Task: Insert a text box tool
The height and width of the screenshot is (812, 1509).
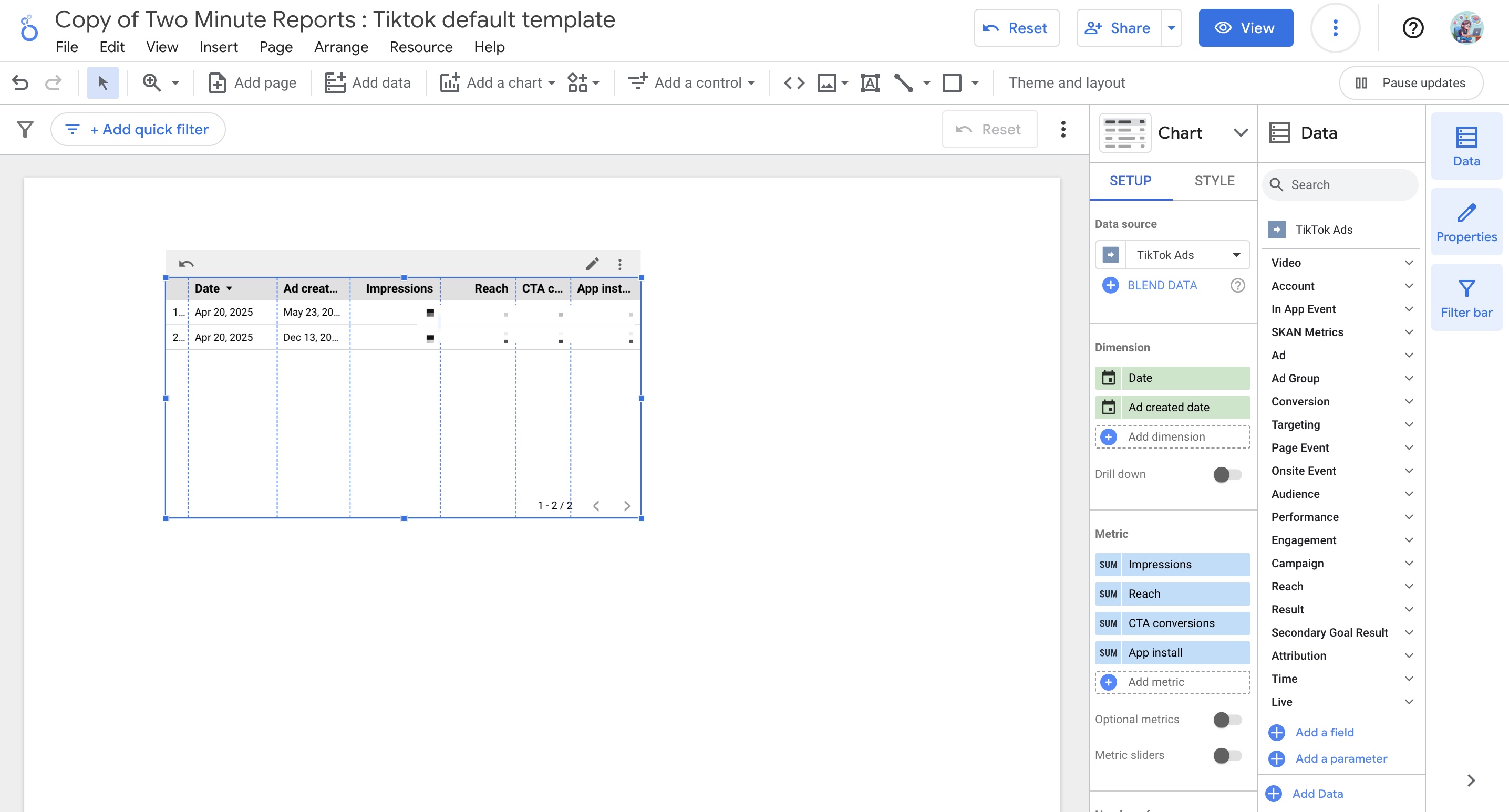Action: pos(870,83)
